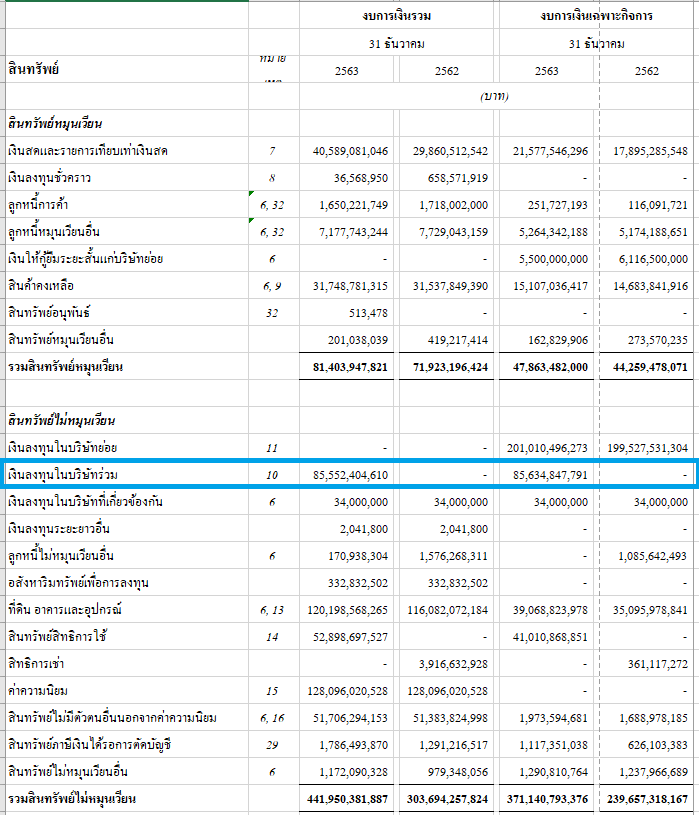Select the cell with value 201,010,496,273
The image size is (699, 815).
pos(548,447)
